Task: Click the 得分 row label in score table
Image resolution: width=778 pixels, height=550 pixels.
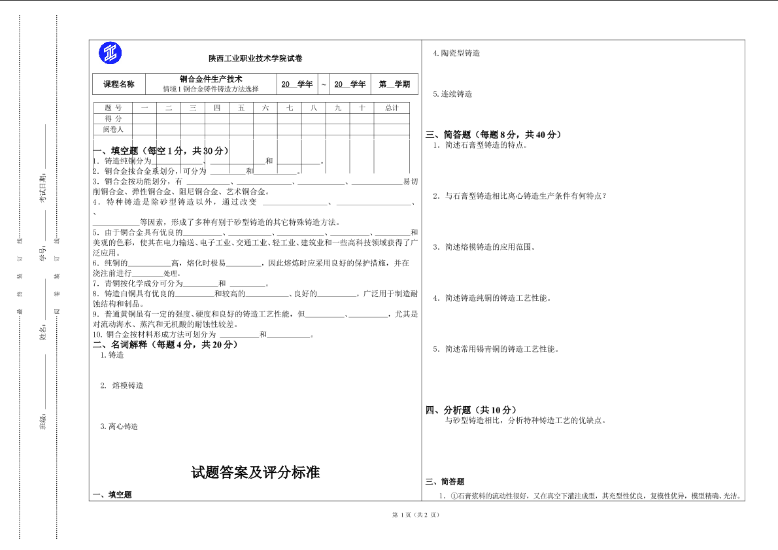Action: [x=113, y=119]
